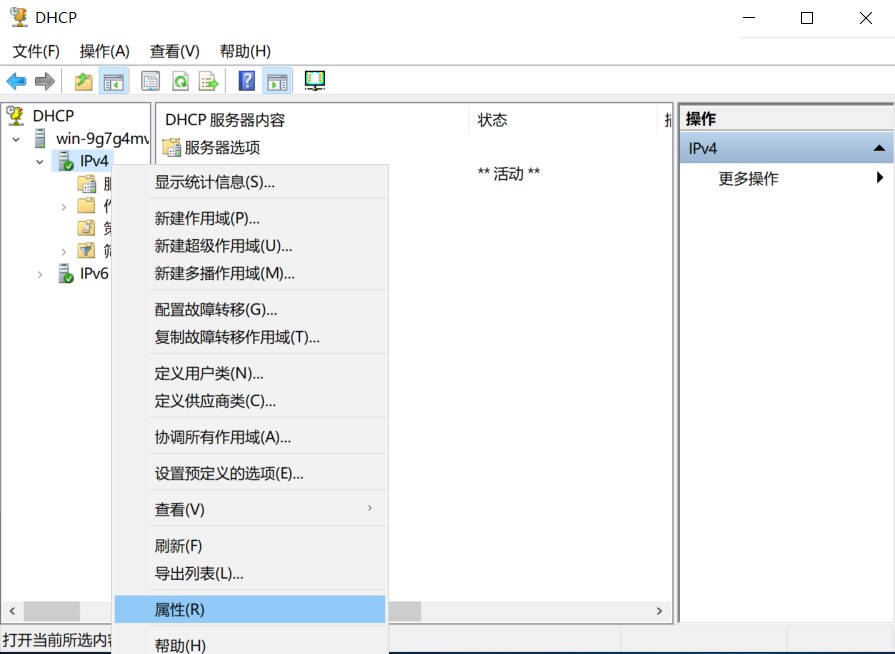Click the green monitor toolbar icon
The height and width of the screenshot is (654, 895).
315,80
